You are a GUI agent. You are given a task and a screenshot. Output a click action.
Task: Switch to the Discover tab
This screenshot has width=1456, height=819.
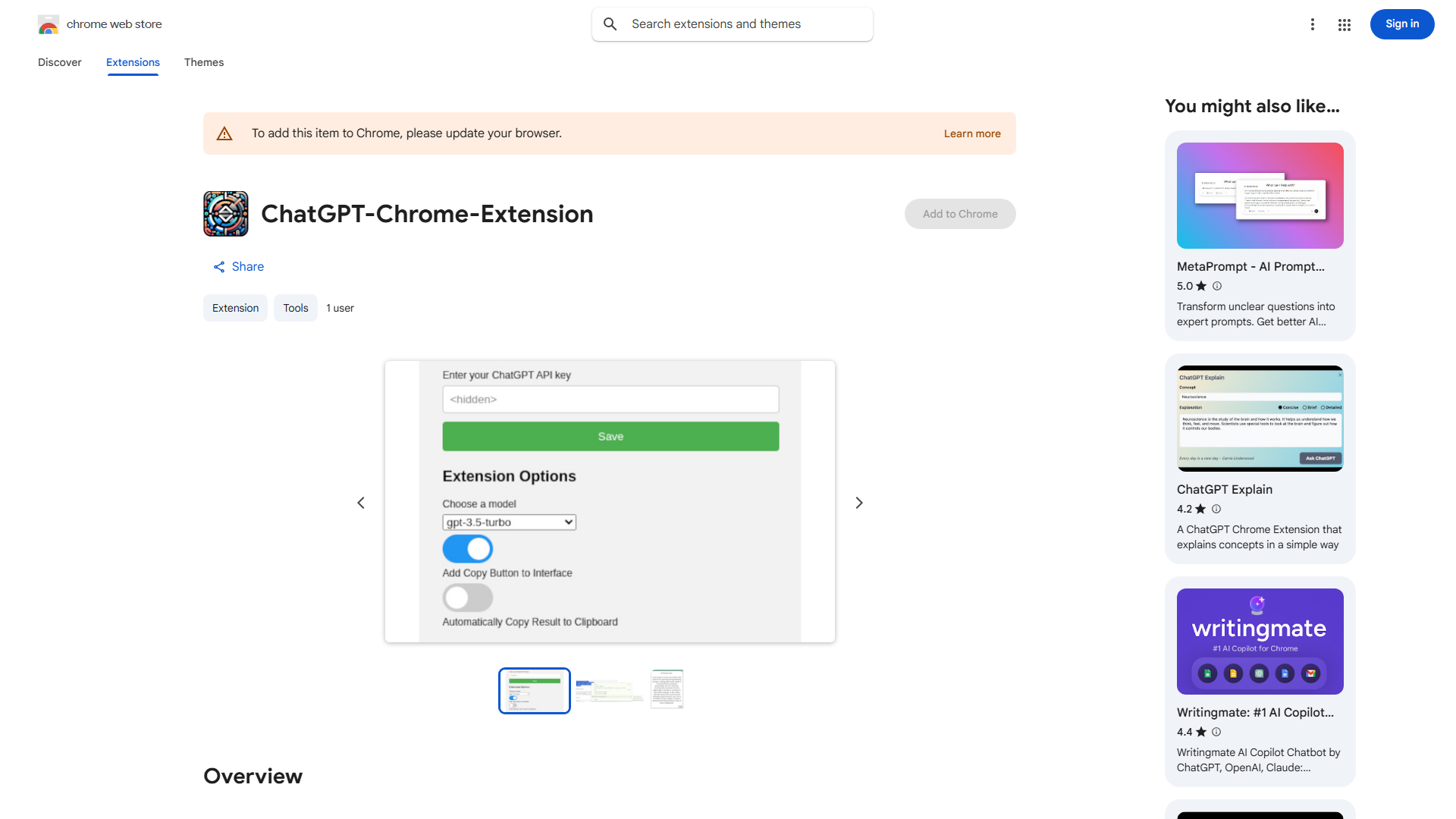(x=59, y=62)
